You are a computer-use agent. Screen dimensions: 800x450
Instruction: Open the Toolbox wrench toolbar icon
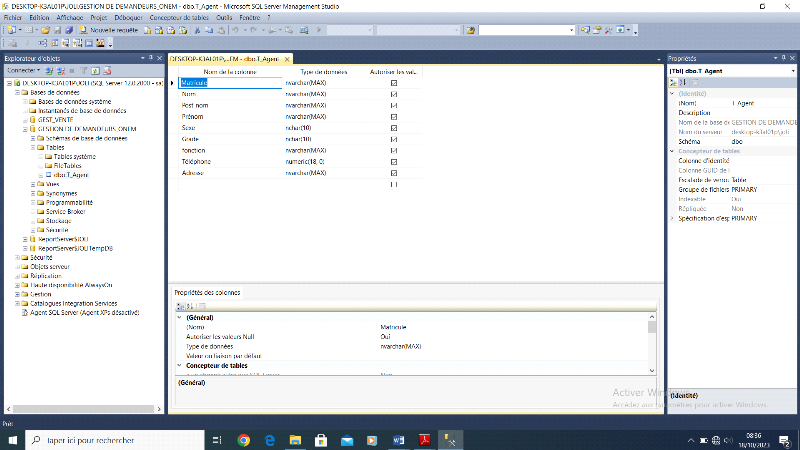click(x=609, y=30)
